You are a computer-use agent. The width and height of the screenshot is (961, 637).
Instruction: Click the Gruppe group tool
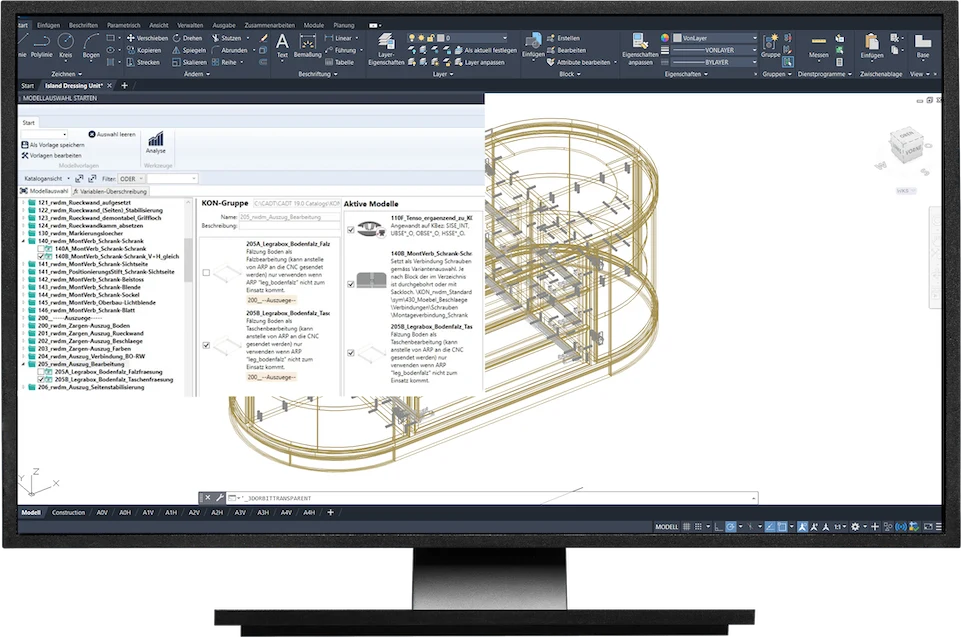pyautogui.click(x=770, y=46)
